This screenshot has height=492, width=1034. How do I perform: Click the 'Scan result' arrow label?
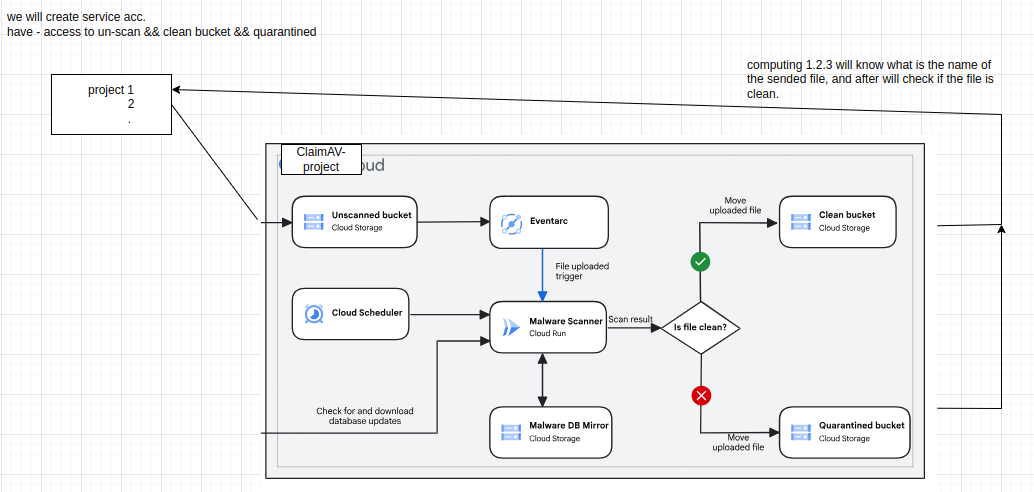pyautogui.click(x=630, y=319)
